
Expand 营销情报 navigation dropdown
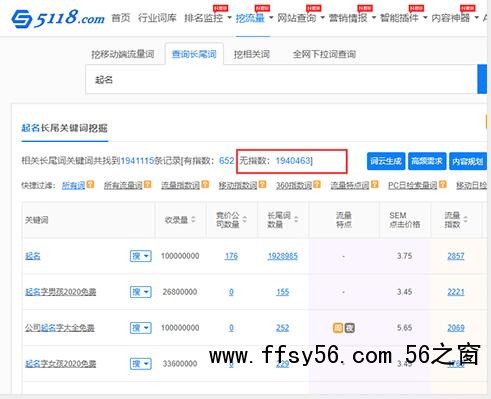tap(374, 18)
